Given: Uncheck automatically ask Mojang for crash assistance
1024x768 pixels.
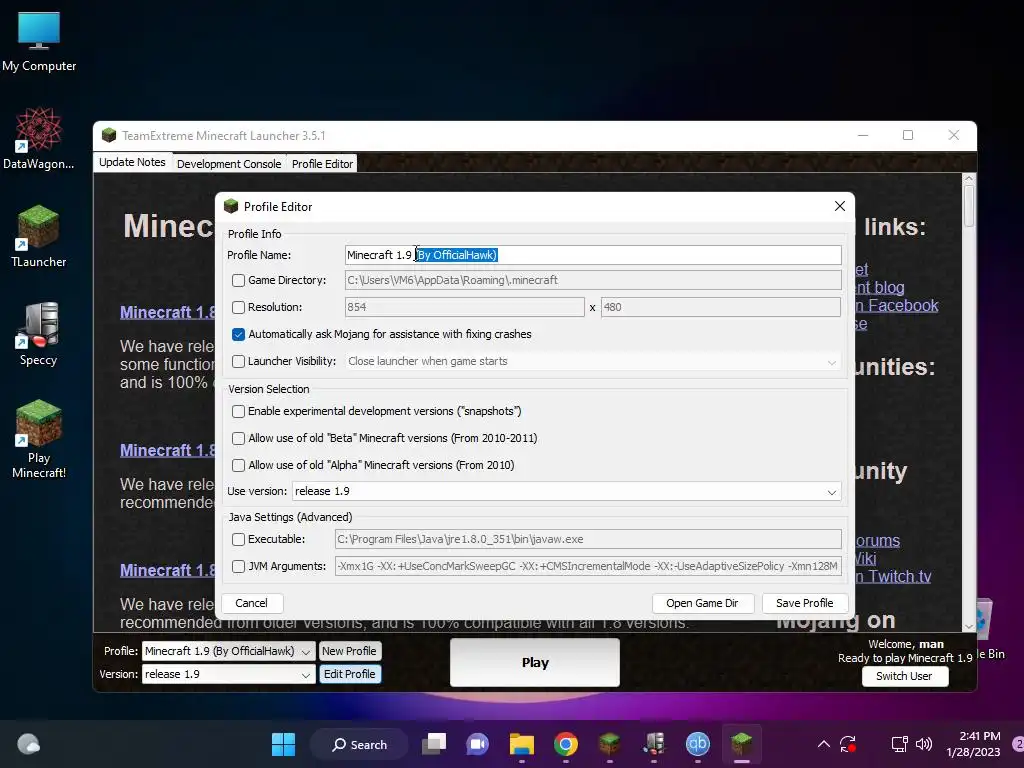Looking at the screenshot, I should pos(238,334).
